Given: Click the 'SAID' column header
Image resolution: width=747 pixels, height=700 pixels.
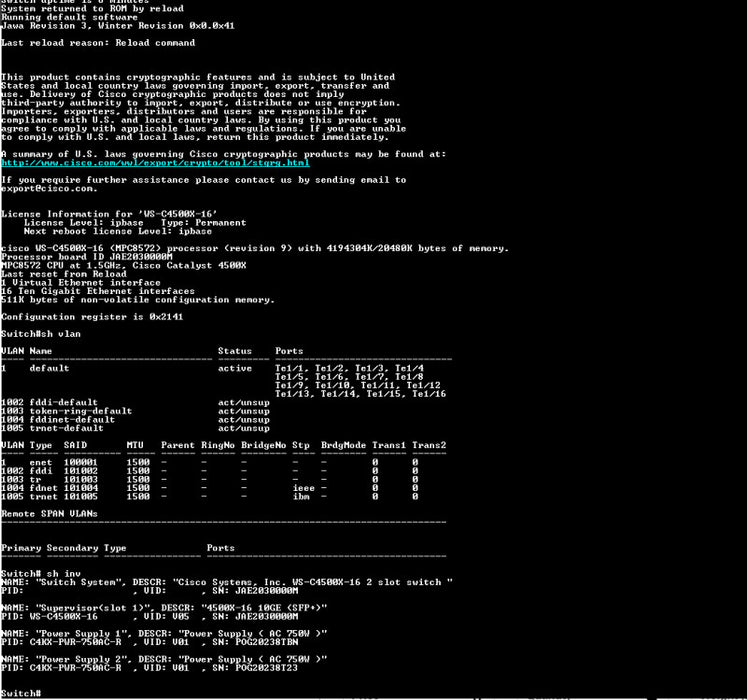Looking at the screenshot, I should click(75, 446).
